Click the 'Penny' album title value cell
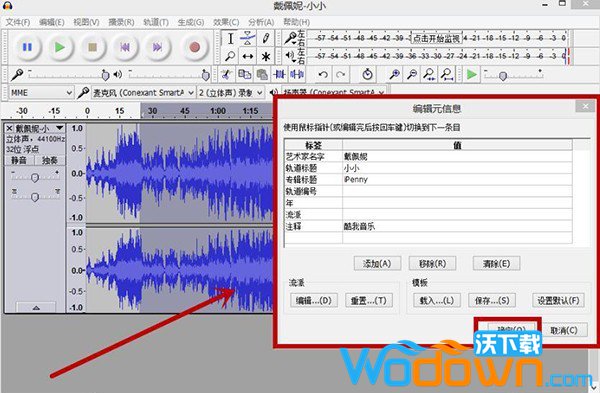 (x=457, y=179)
